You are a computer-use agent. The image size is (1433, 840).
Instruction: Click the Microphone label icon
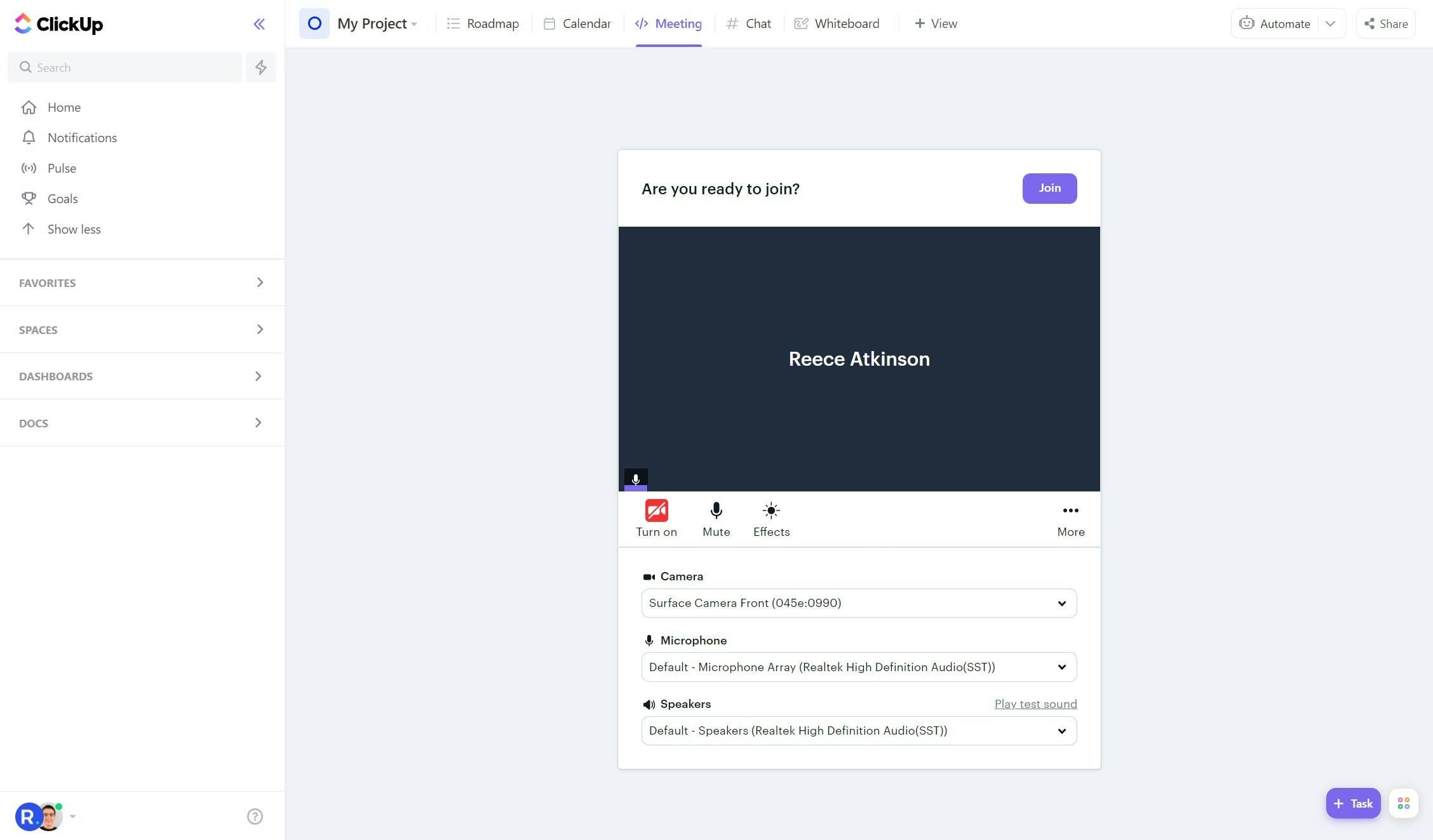click(x=649, y=641)
